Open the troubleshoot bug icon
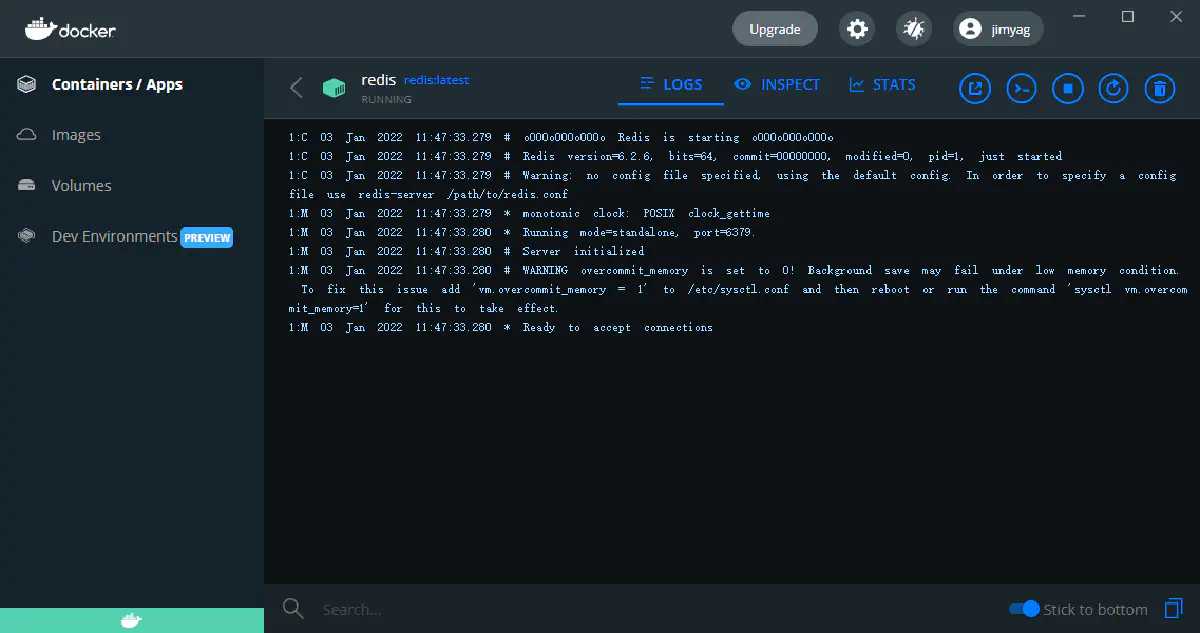This screenshot has height=633, width=1200. tap(912, 29)
